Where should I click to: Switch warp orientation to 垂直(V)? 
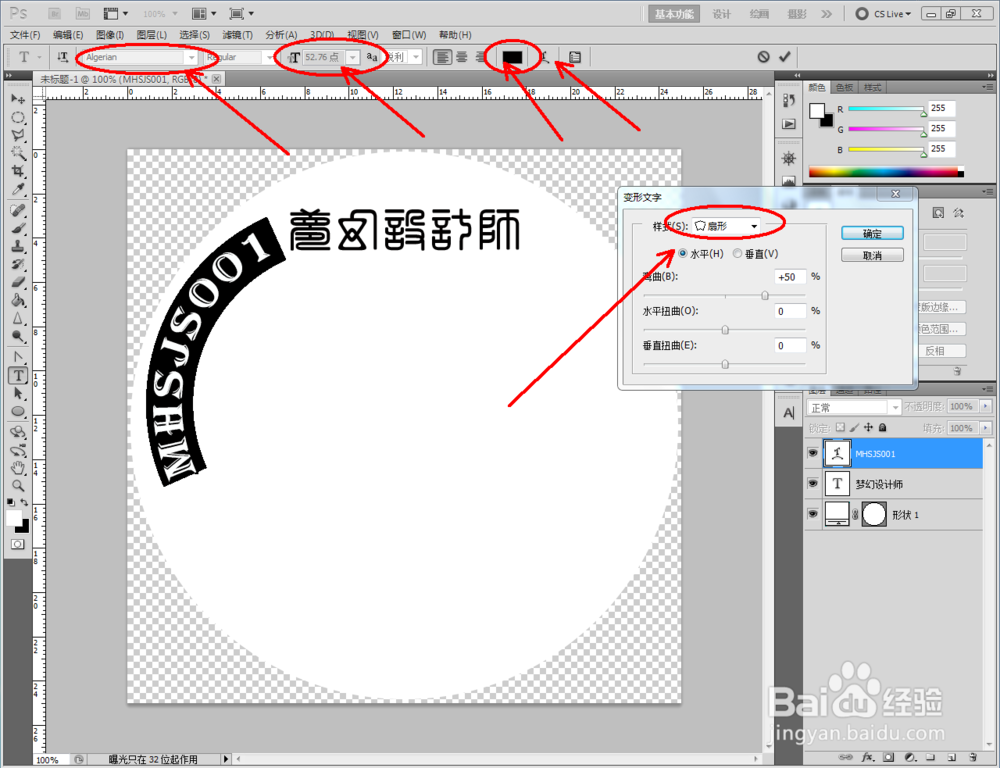[x=738, y=253]
